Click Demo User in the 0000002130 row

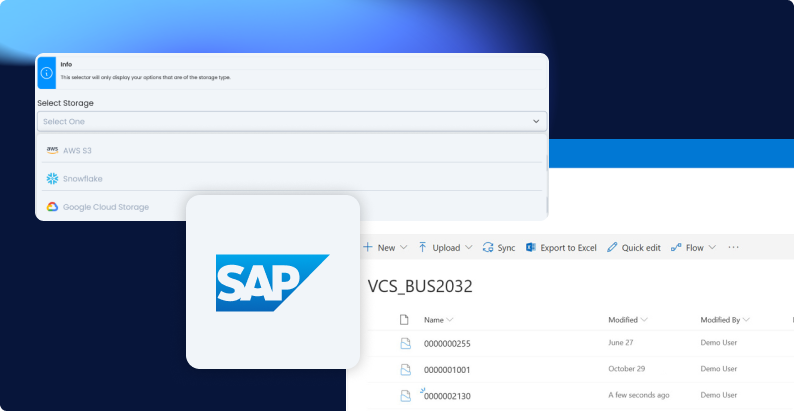pyautogui.click(x=719, y=395)
